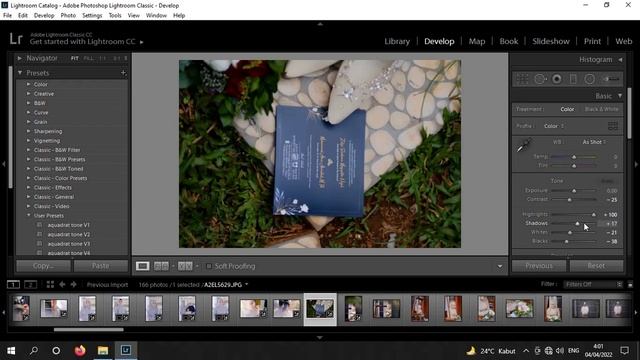Viewport: 640px width, 360px height.
Task: Click the Exposure slider handle
Action: (x=574, y=191)
